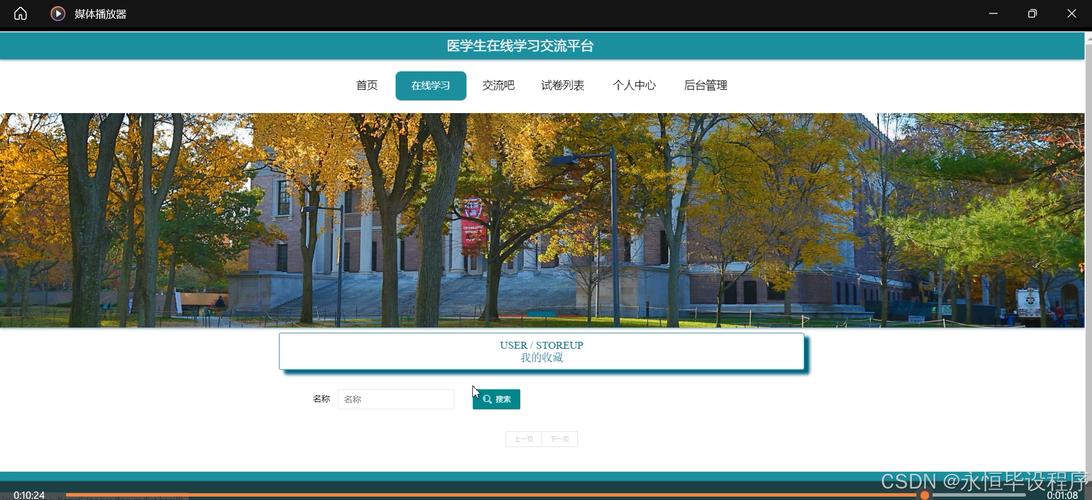This screenshot has height=500, width=1092.
Task: Minimize the media player window
Action: pyautogui.click(x=993, y=13)
